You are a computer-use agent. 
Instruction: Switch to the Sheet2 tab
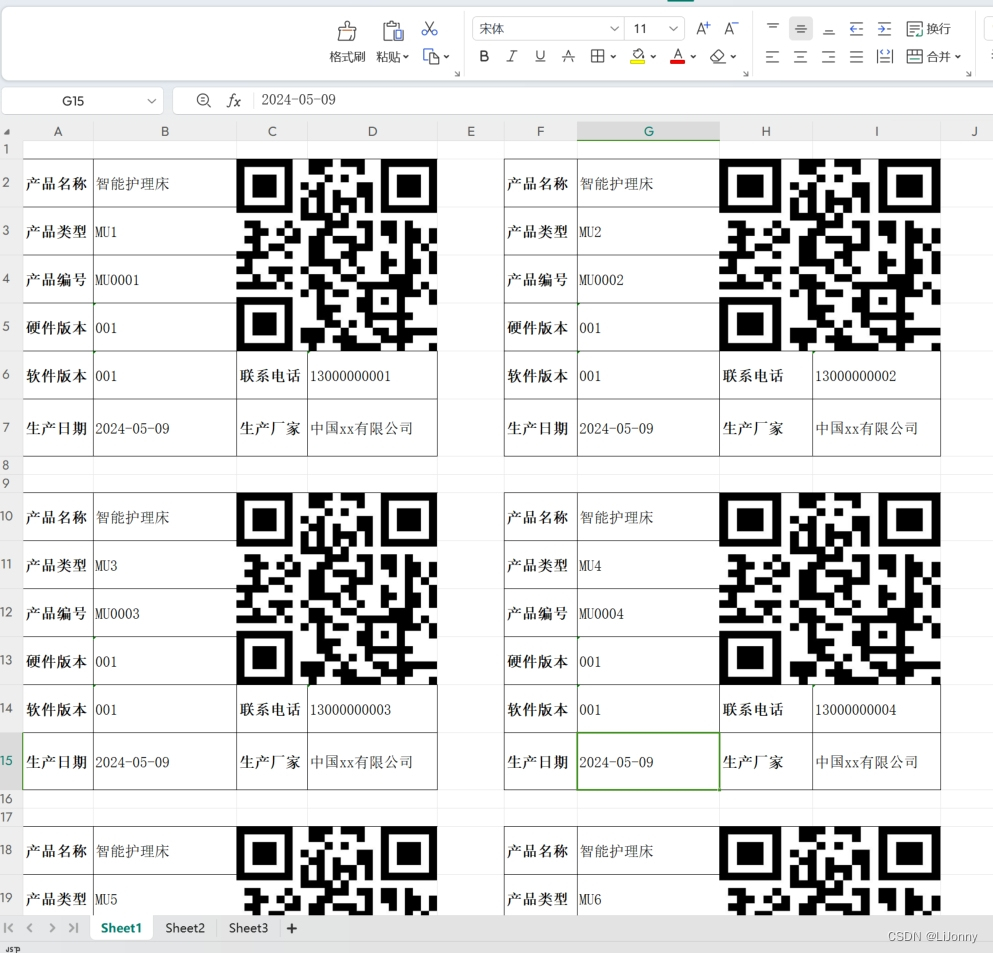coord(185,928)
